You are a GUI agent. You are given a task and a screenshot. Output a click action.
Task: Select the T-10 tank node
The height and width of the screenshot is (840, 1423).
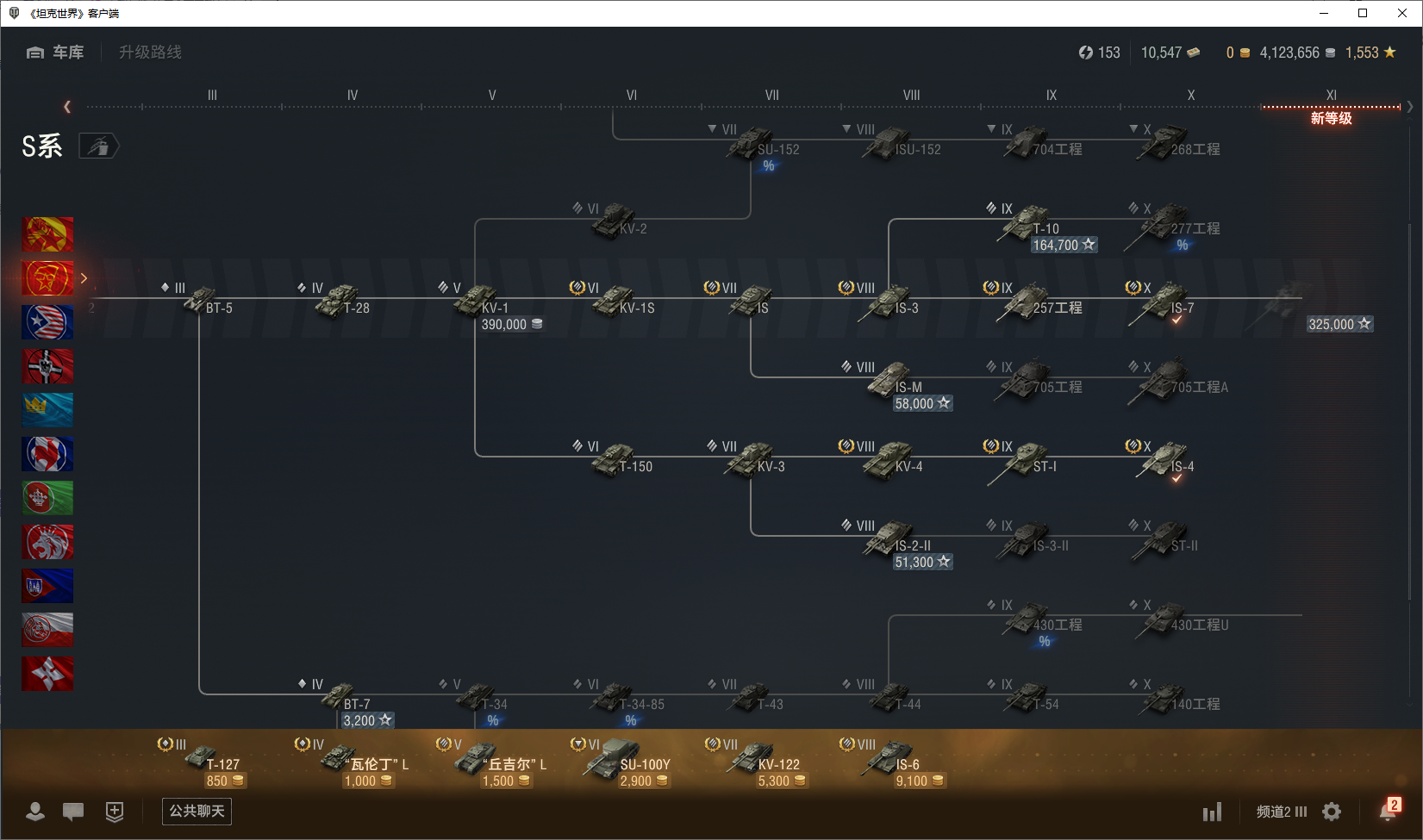pyautogui.click(x=1043, y=228)
